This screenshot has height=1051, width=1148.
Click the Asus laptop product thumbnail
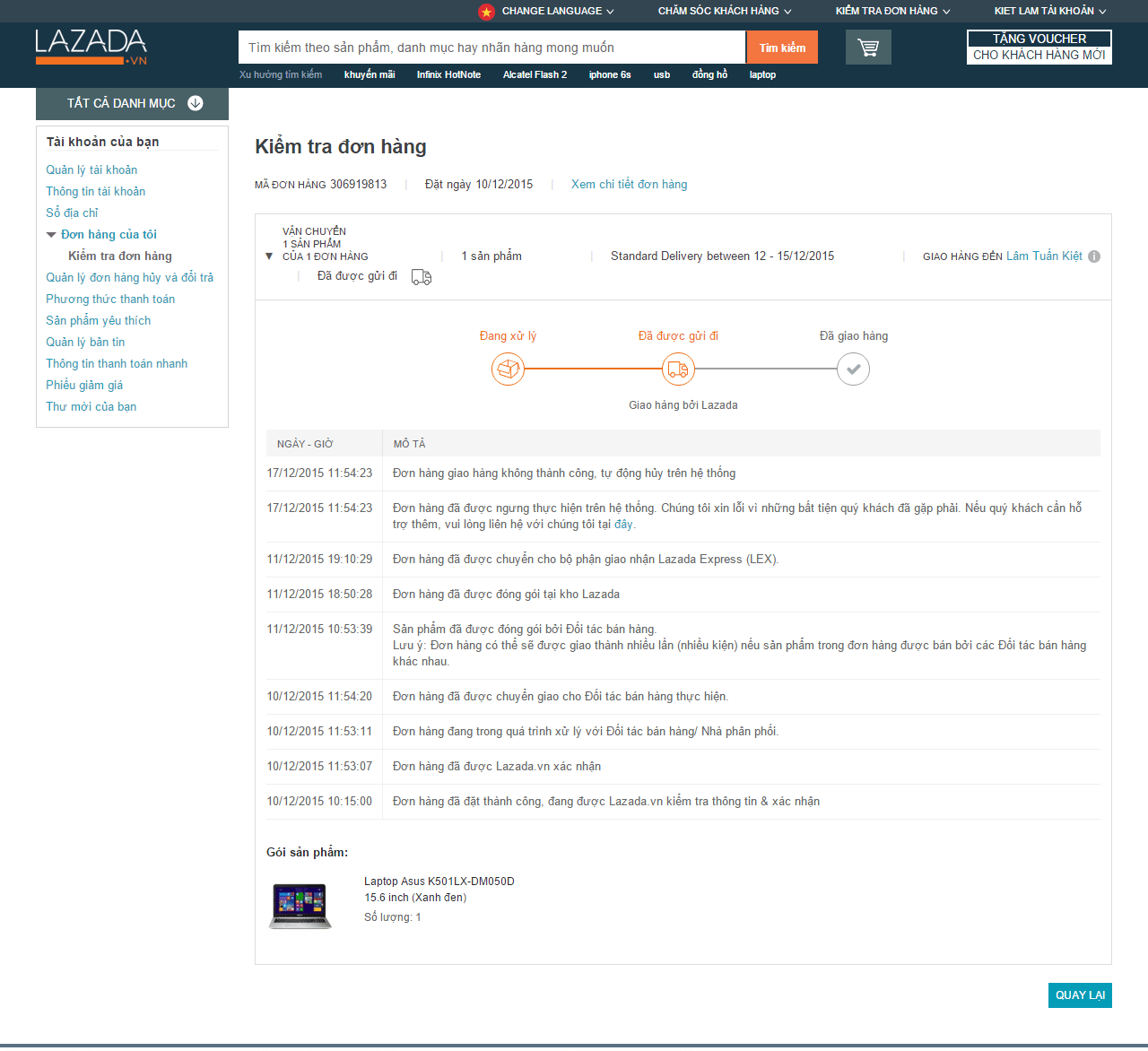(x=300, y=906)
